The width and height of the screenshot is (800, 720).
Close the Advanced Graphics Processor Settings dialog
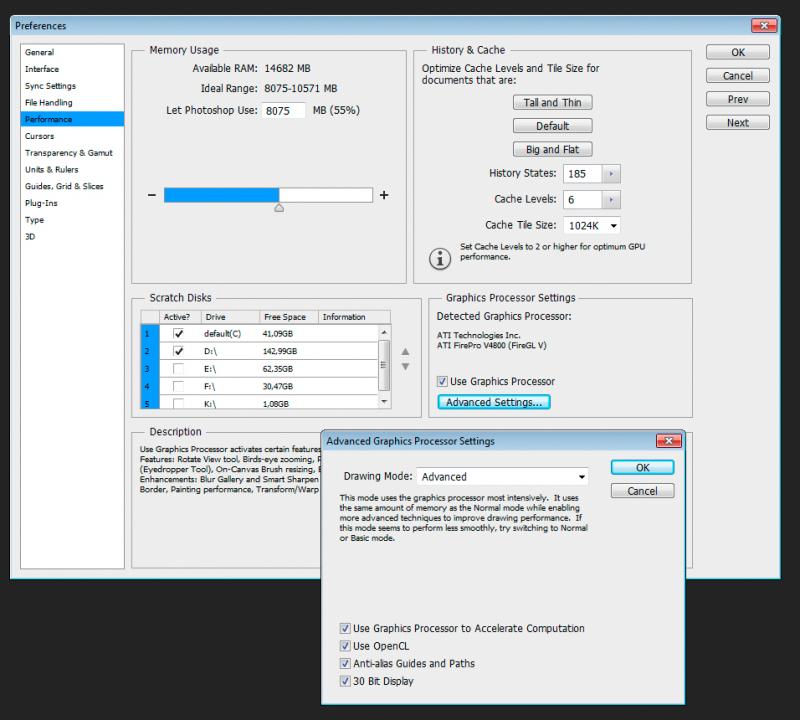[668, 440]
